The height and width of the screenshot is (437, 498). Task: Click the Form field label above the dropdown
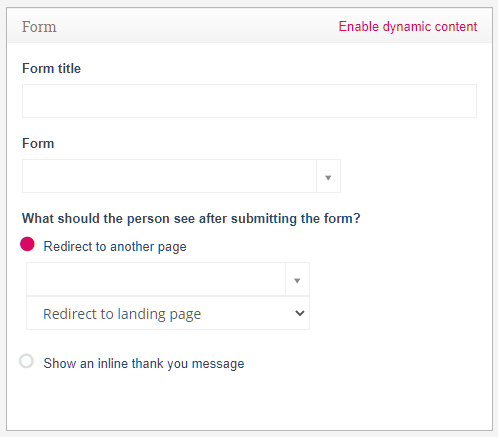click(38, 143)
